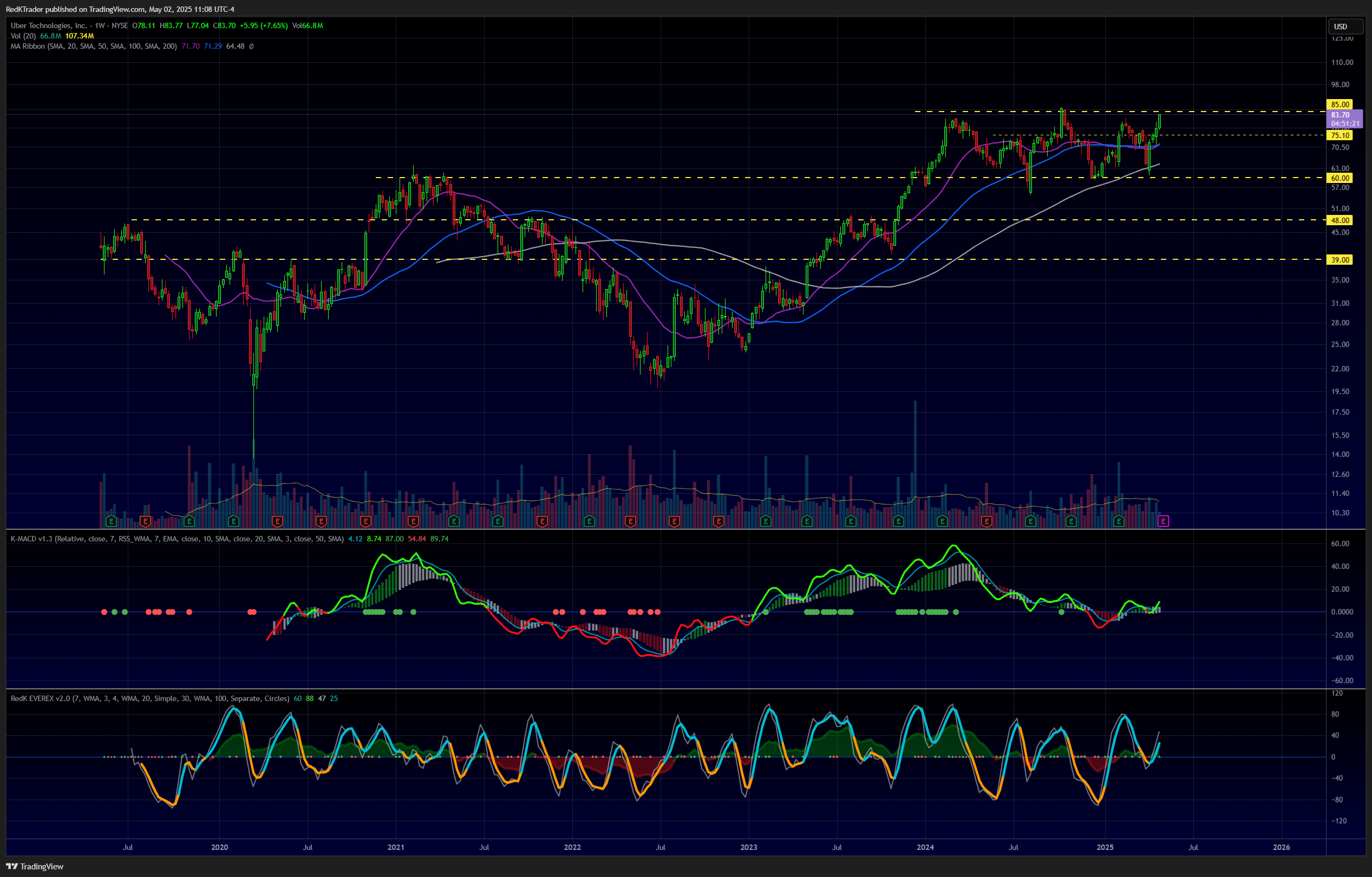
Task: Click the TradingView logo at bottom left
Action: 35,866
